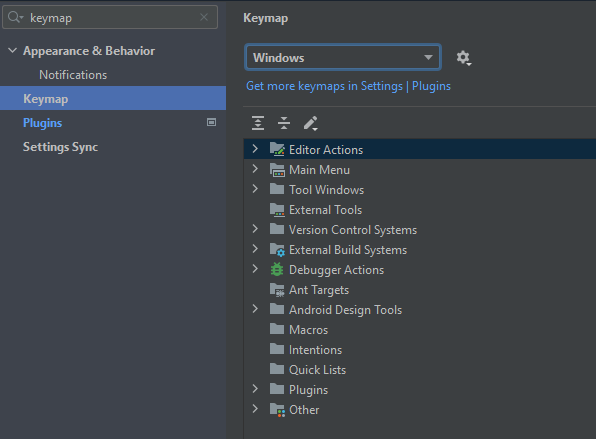Viewport: 596px width, 439px height.
Task: Click the Macros folder icon
Action: pyautogui.click(x=277, y=329)
